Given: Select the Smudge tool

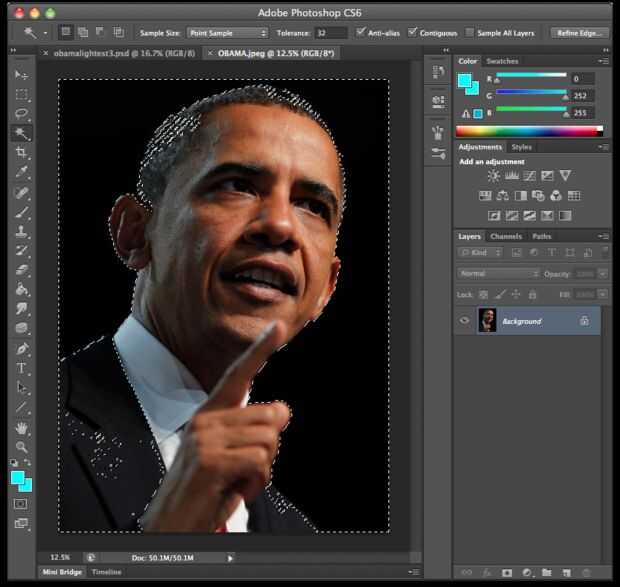Looking at the screenshot, I should pos(21,309).
